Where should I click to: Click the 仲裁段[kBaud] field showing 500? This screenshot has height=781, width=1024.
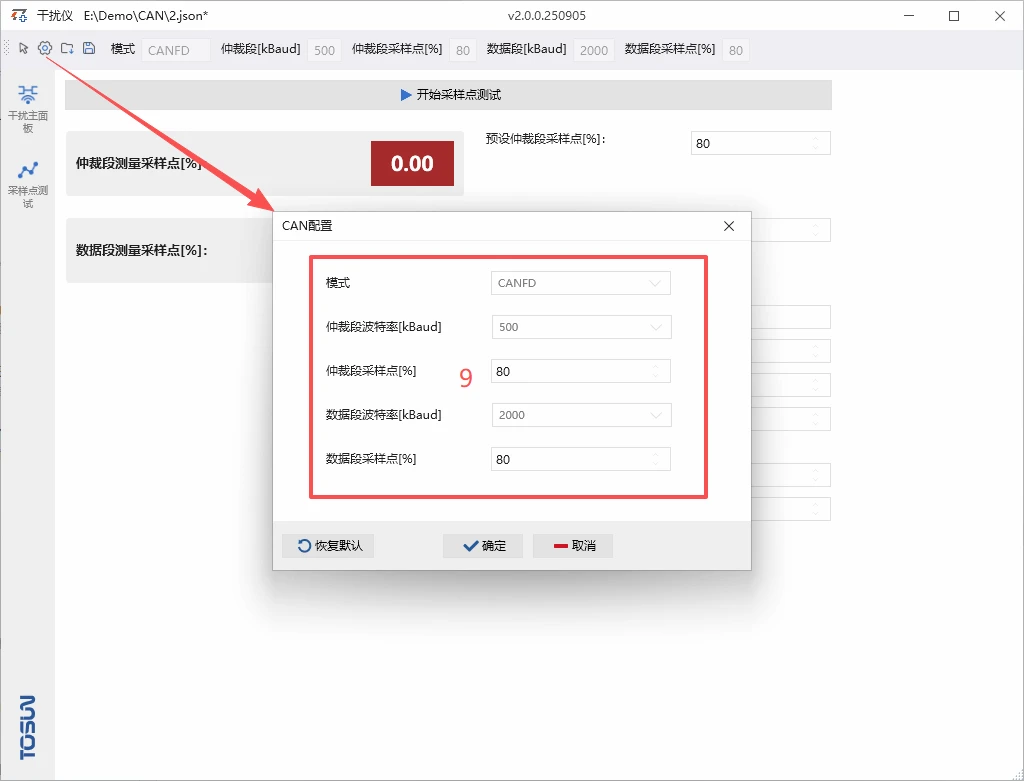click(x=322, y=49)
